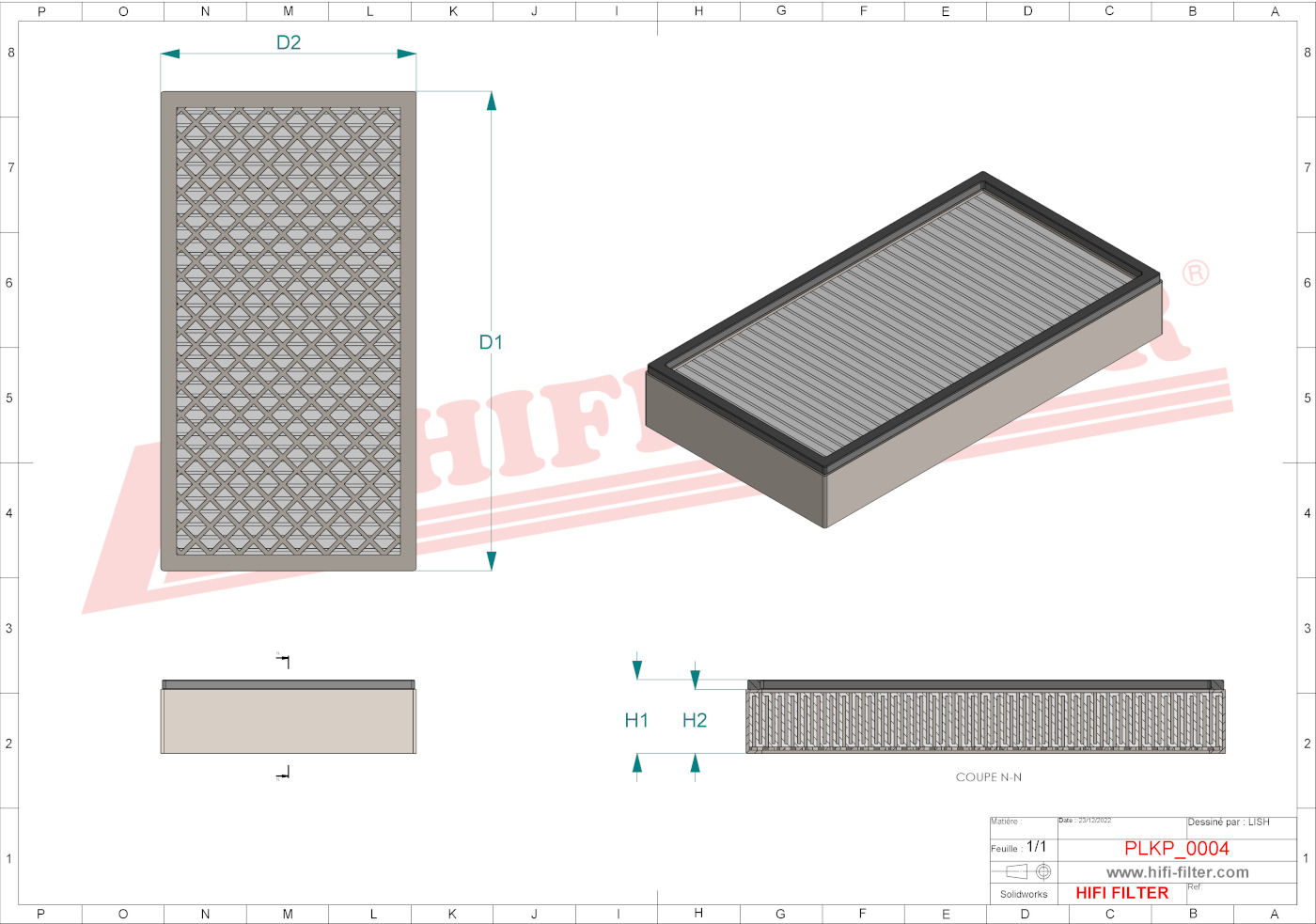
Task: Select the isometric 3D filter view
Action: (904, 350)
